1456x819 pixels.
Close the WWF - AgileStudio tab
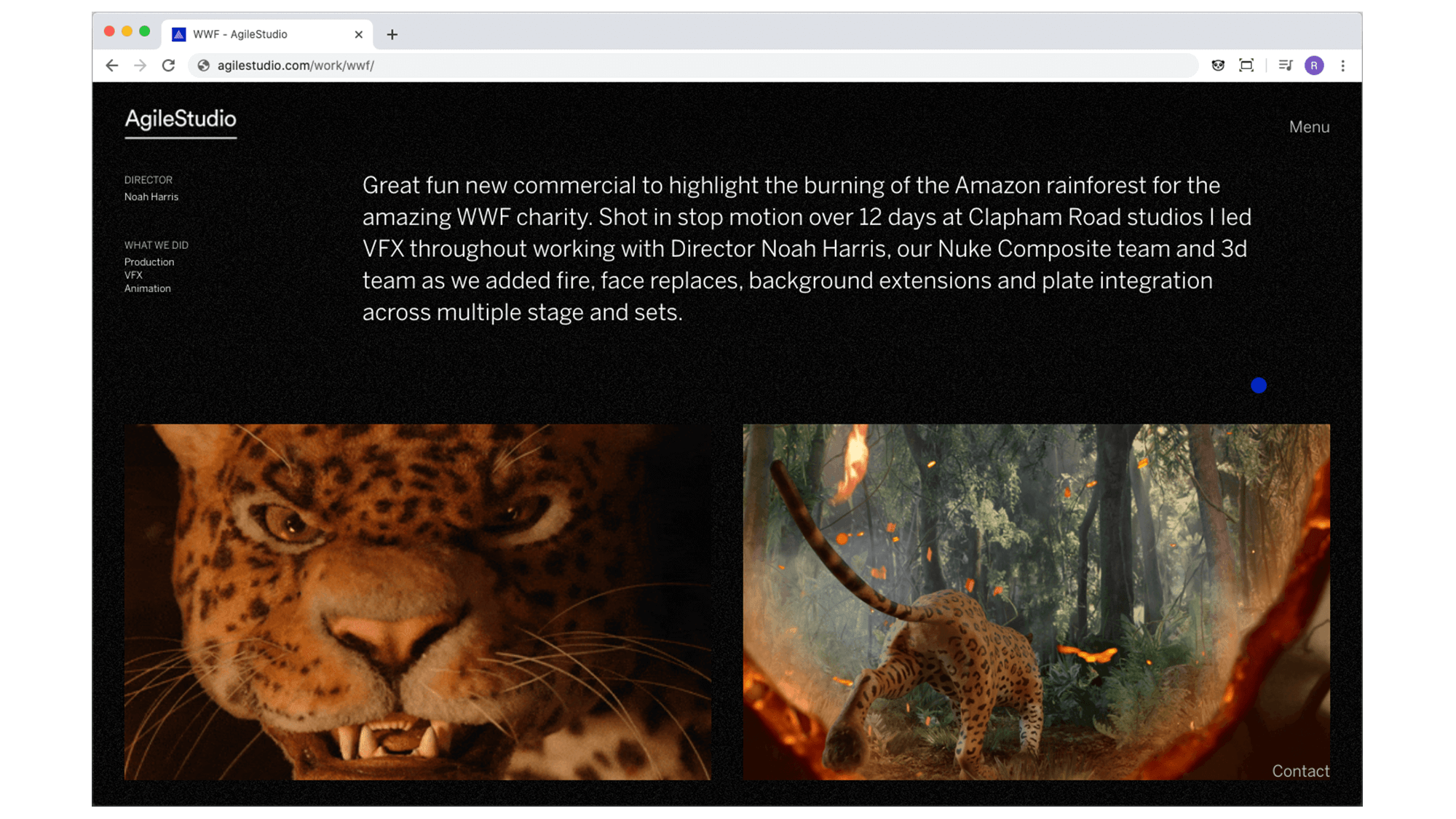coord(358,34)
